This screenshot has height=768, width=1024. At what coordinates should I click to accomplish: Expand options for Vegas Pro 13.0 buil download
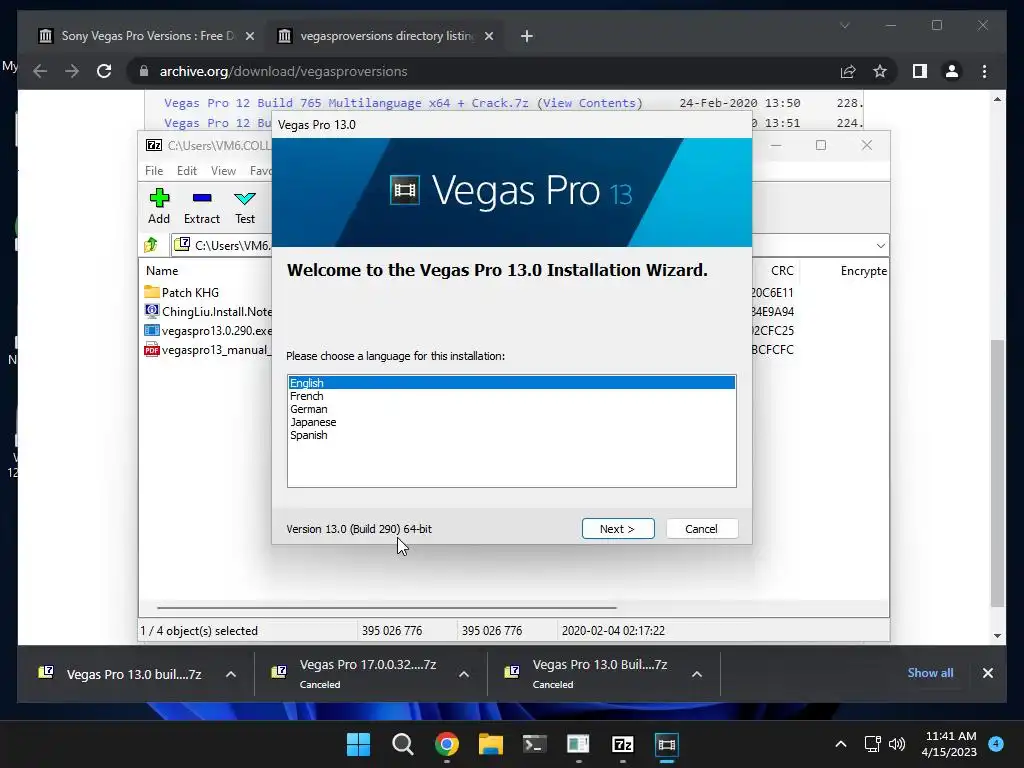pyautogui.click(x=231, y=674)
